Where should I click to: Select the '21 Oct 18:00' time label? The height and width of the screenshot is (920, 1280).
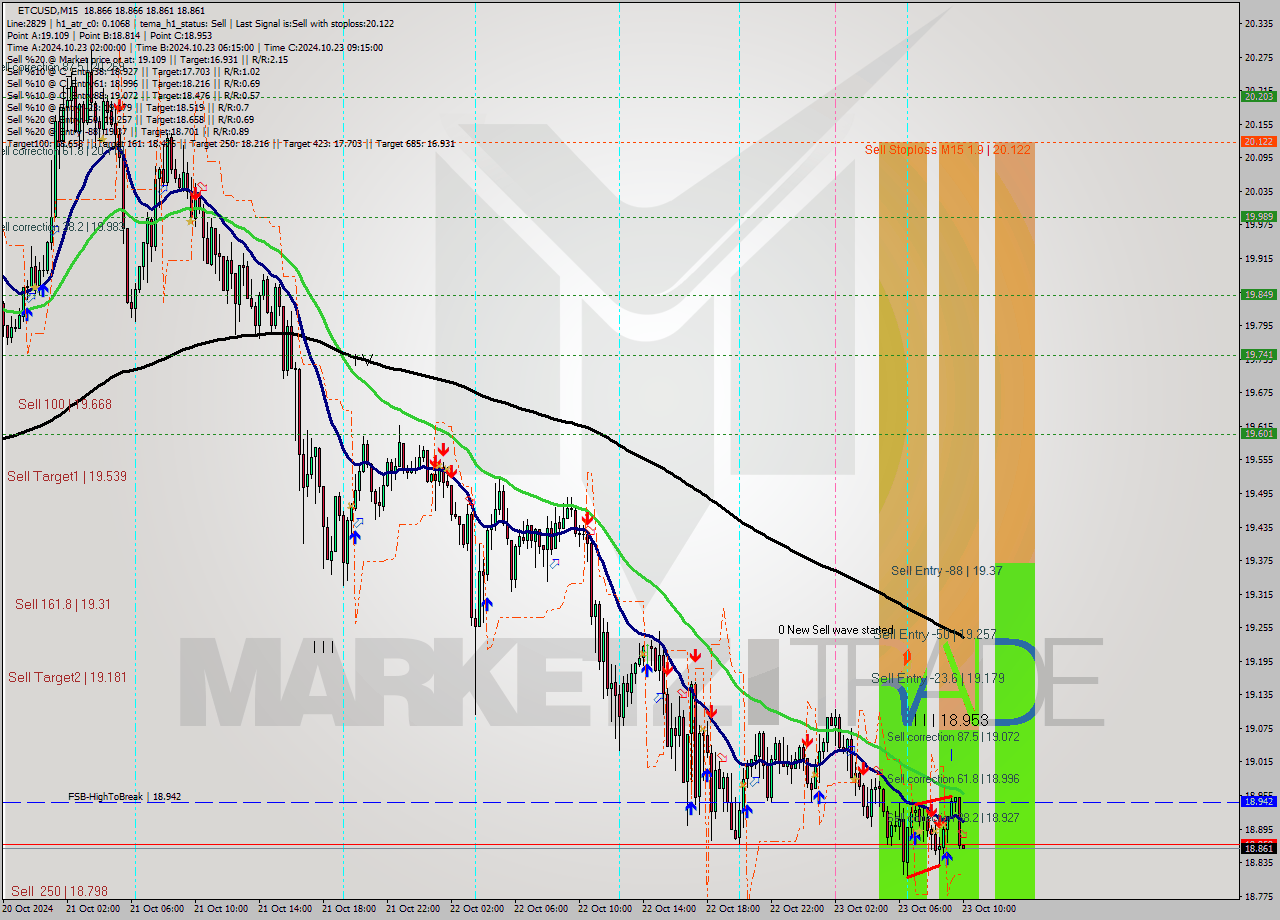[x=348, y=909]
